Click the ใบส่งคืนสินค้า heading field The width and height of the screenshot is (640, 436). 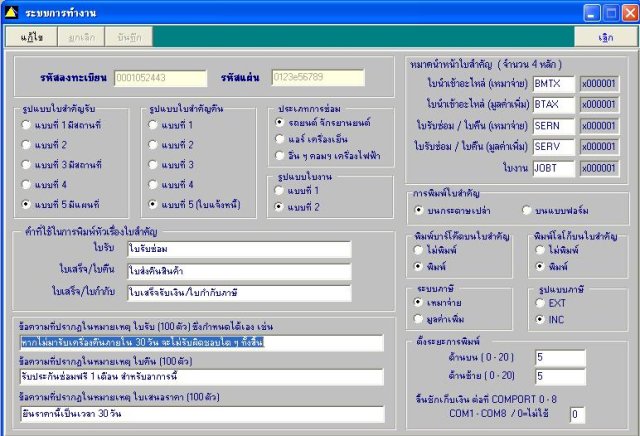(239, 271)
